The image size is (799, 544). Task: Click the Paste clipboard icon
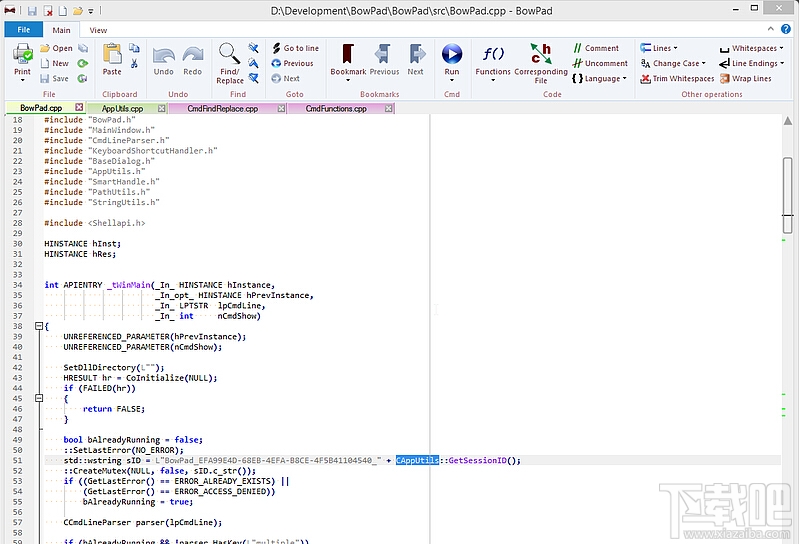[112, 56]
